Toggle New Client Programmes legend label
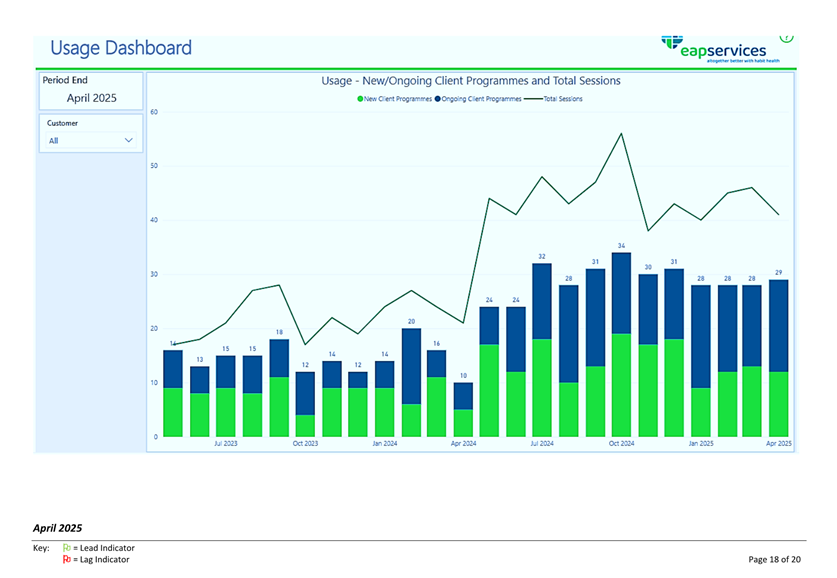The height and width of the screenshot is (578, 837). tap(398, 99)
